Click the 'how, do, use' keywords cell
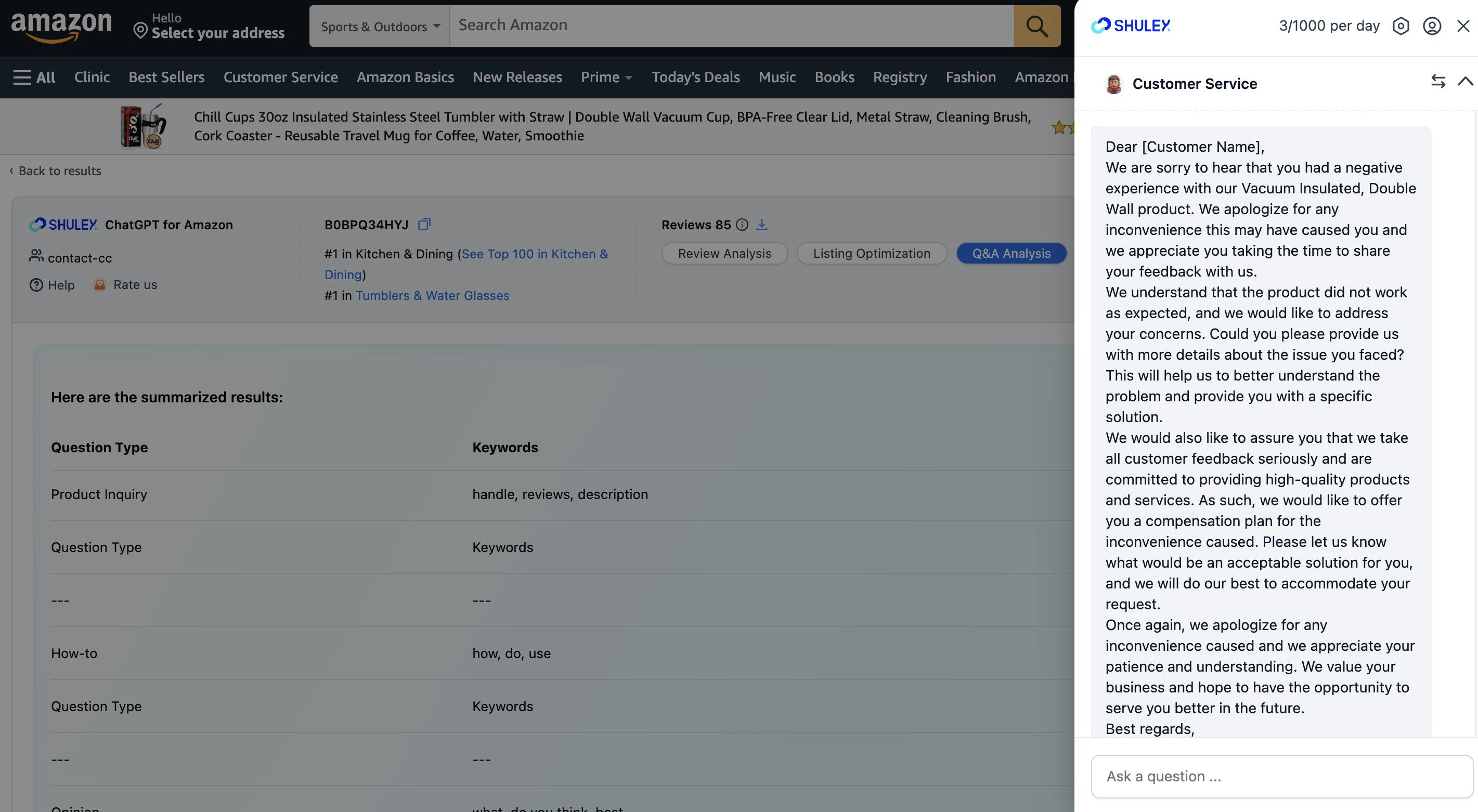Viewport: 1478px width, 812px height. coord(511,653)
